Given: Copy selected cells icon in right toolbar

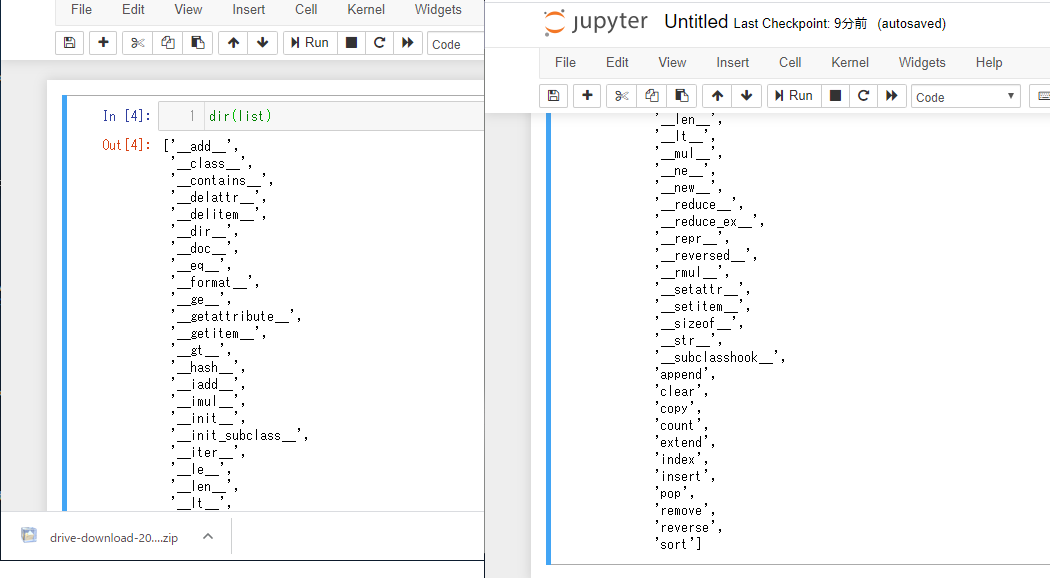Looking at the screenshot, I should 652,96.
